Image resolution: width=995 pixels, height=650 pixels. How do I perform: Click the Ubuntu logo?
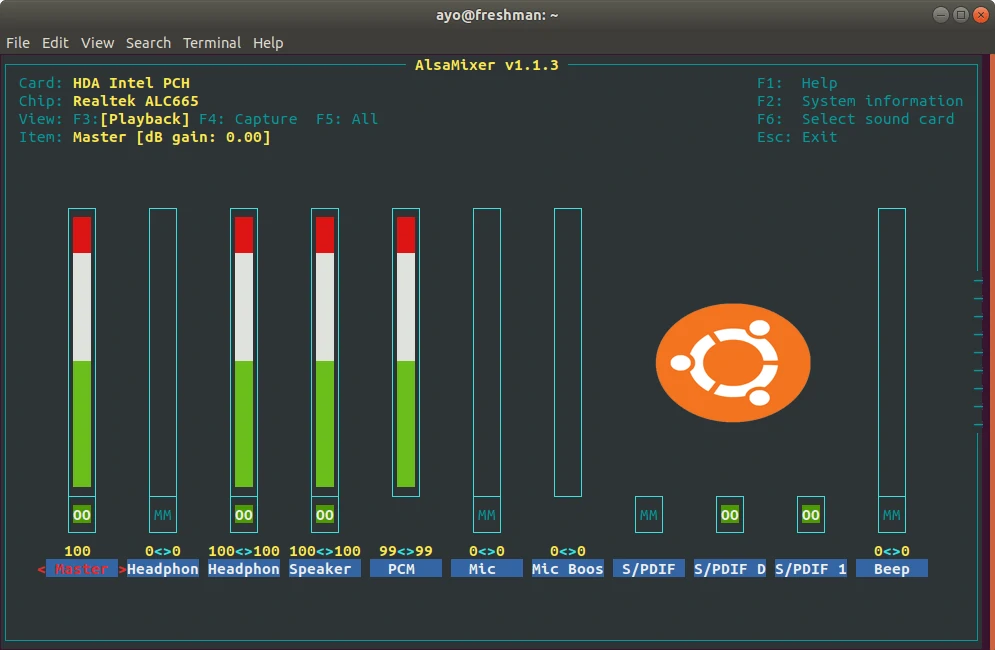(x=733, y=362)
